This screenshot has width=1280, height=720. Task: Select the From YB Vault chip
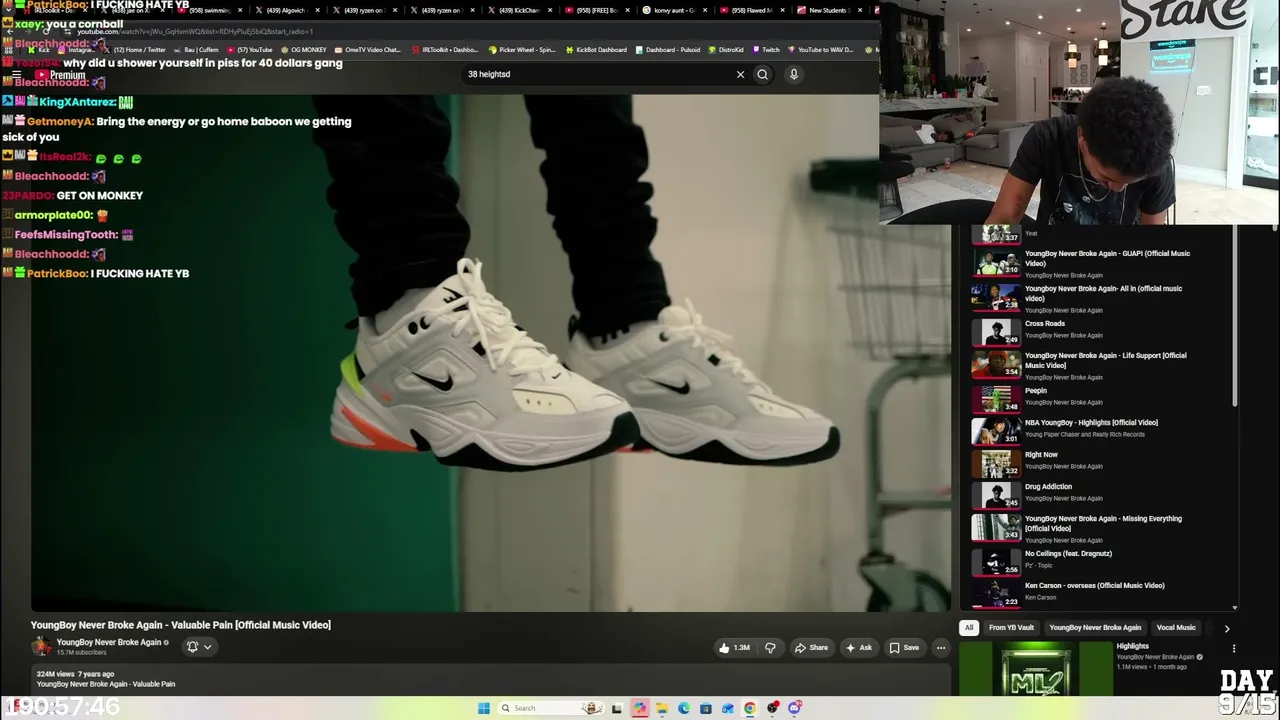click(x=1011, y=628)
